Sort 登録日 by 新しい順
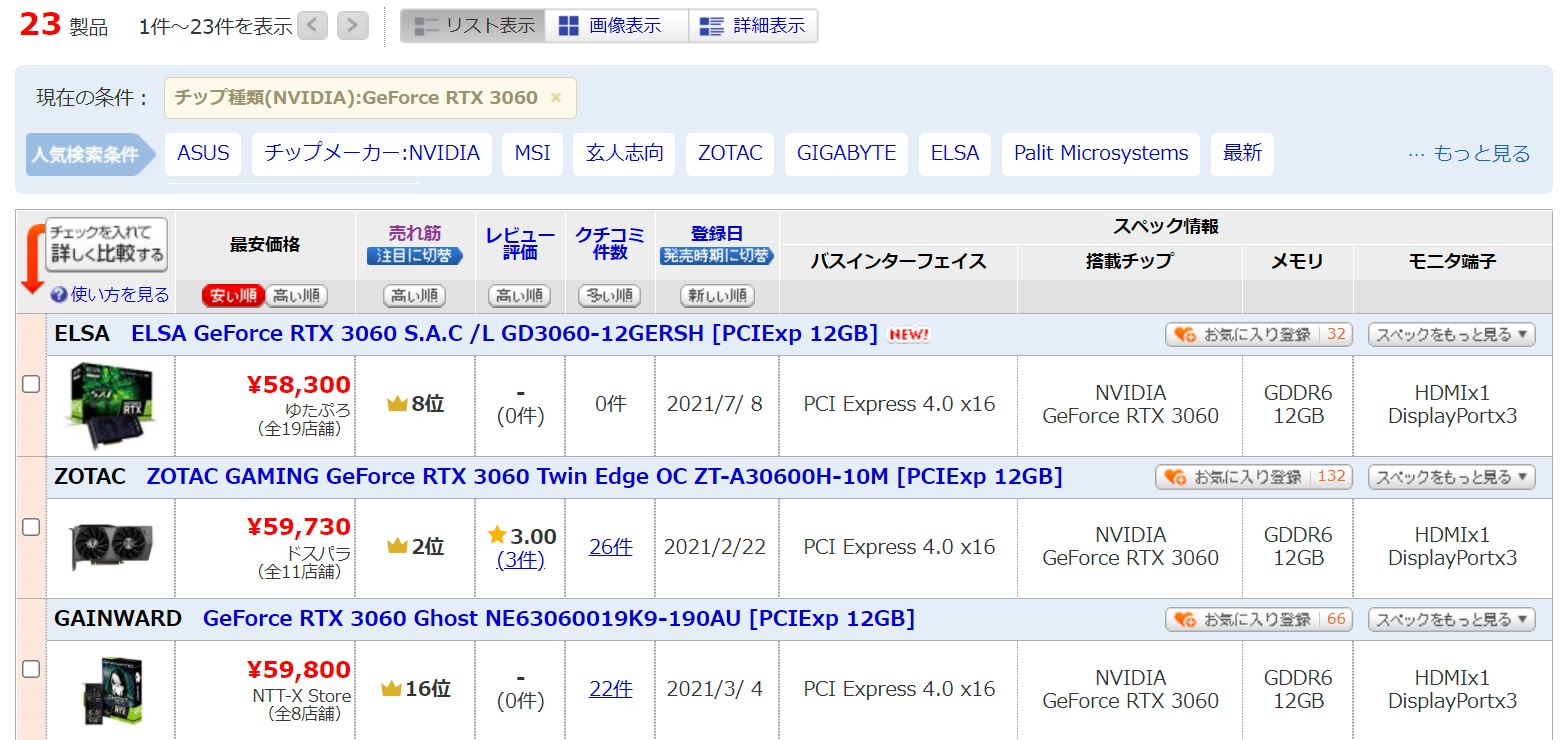This screenshot has width=1567, height=740. [717, 296]
